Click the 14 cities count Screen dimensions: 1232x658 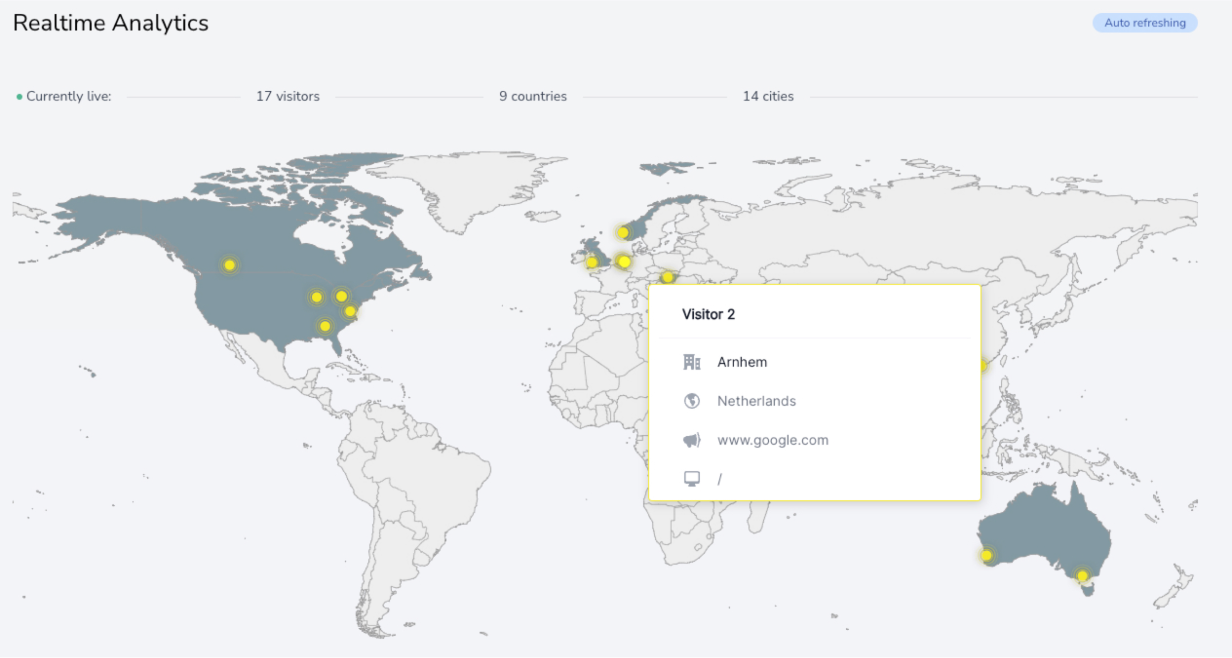[768, 97]
